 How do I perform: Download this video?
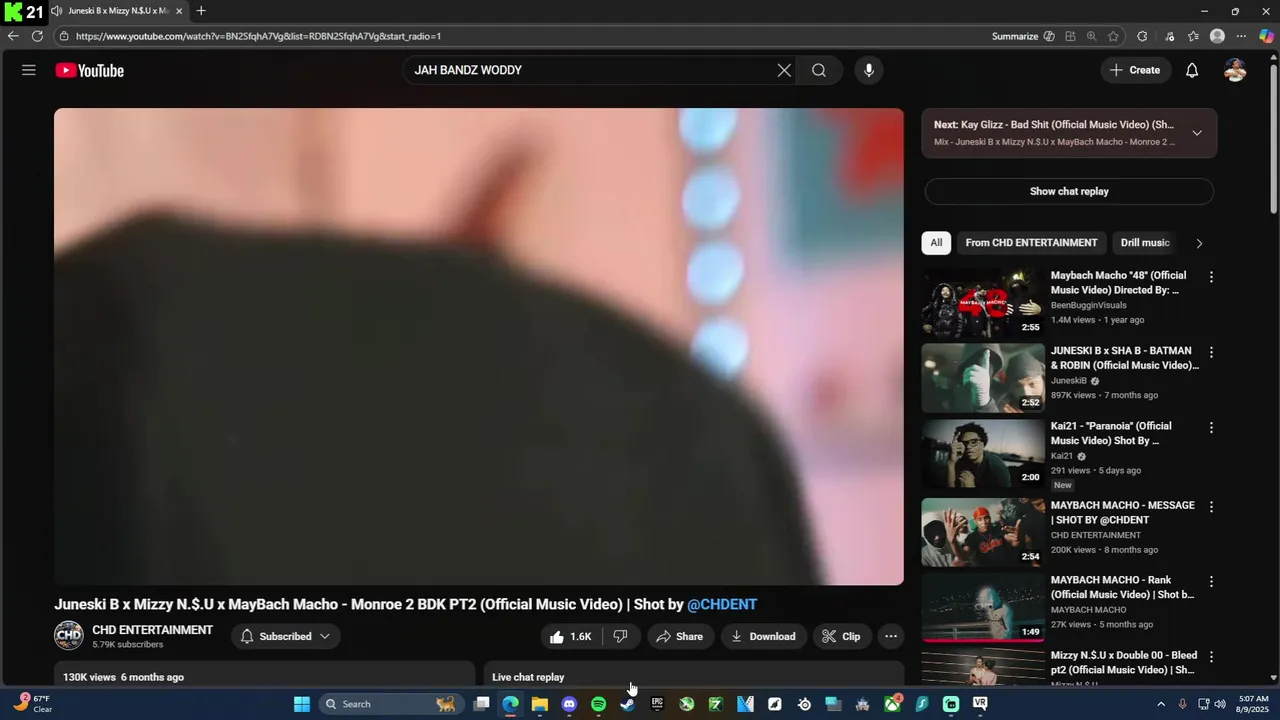tap(763, 636)
